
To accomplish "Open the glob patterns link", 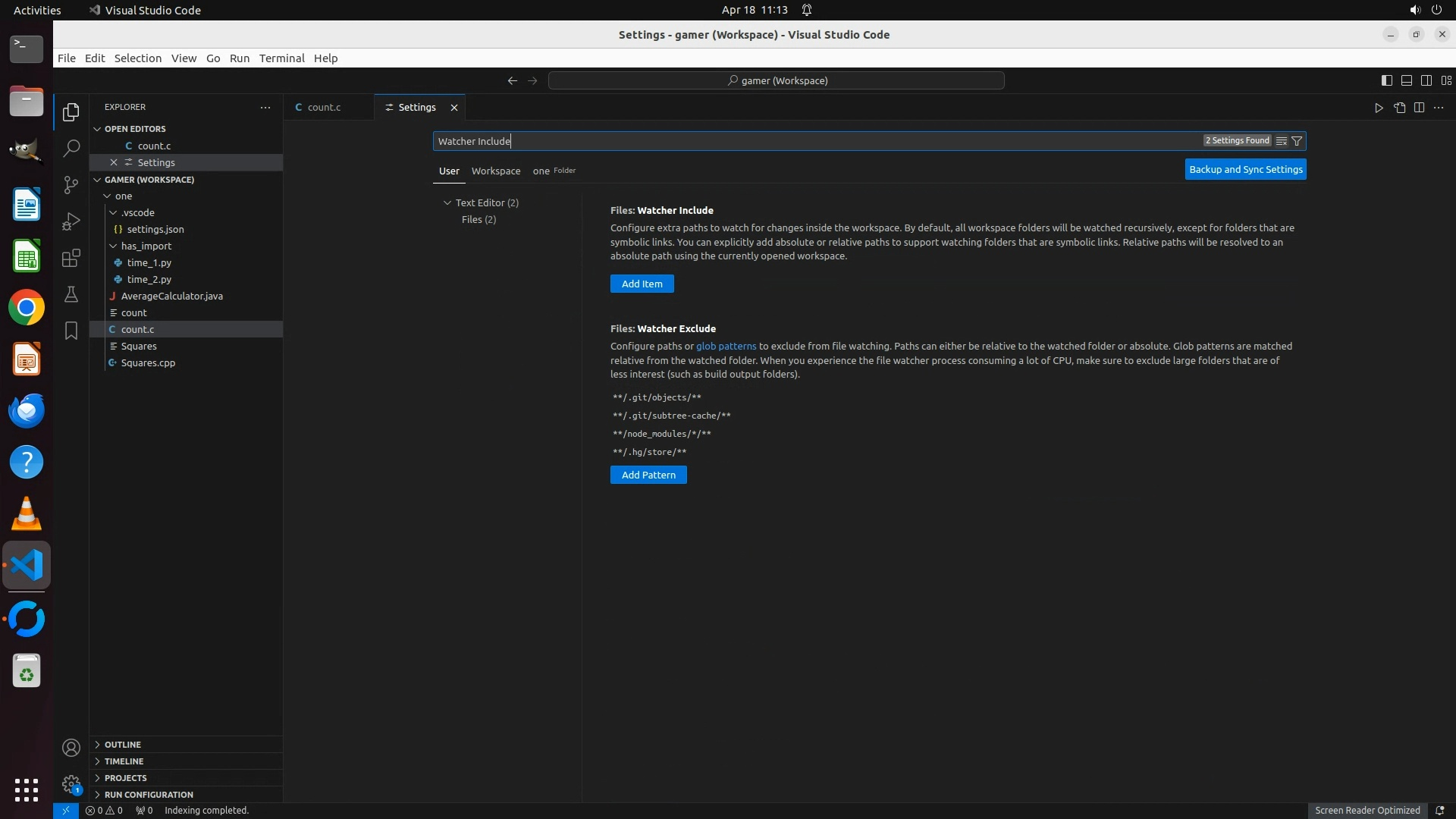I will pyautogui.click(x=726, y=346).
